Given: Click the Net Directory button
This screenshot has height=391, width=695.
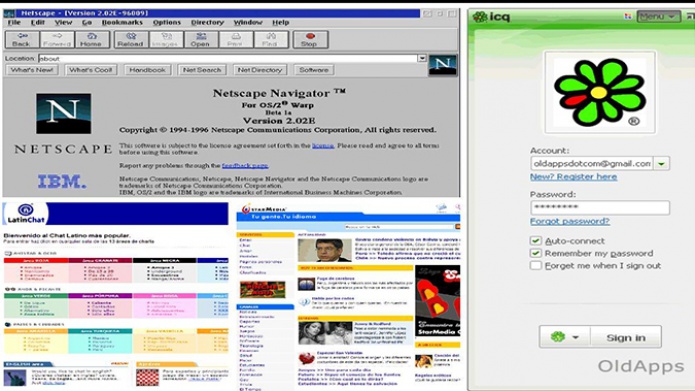Looking at the screenshot, I should pos(260,70).
